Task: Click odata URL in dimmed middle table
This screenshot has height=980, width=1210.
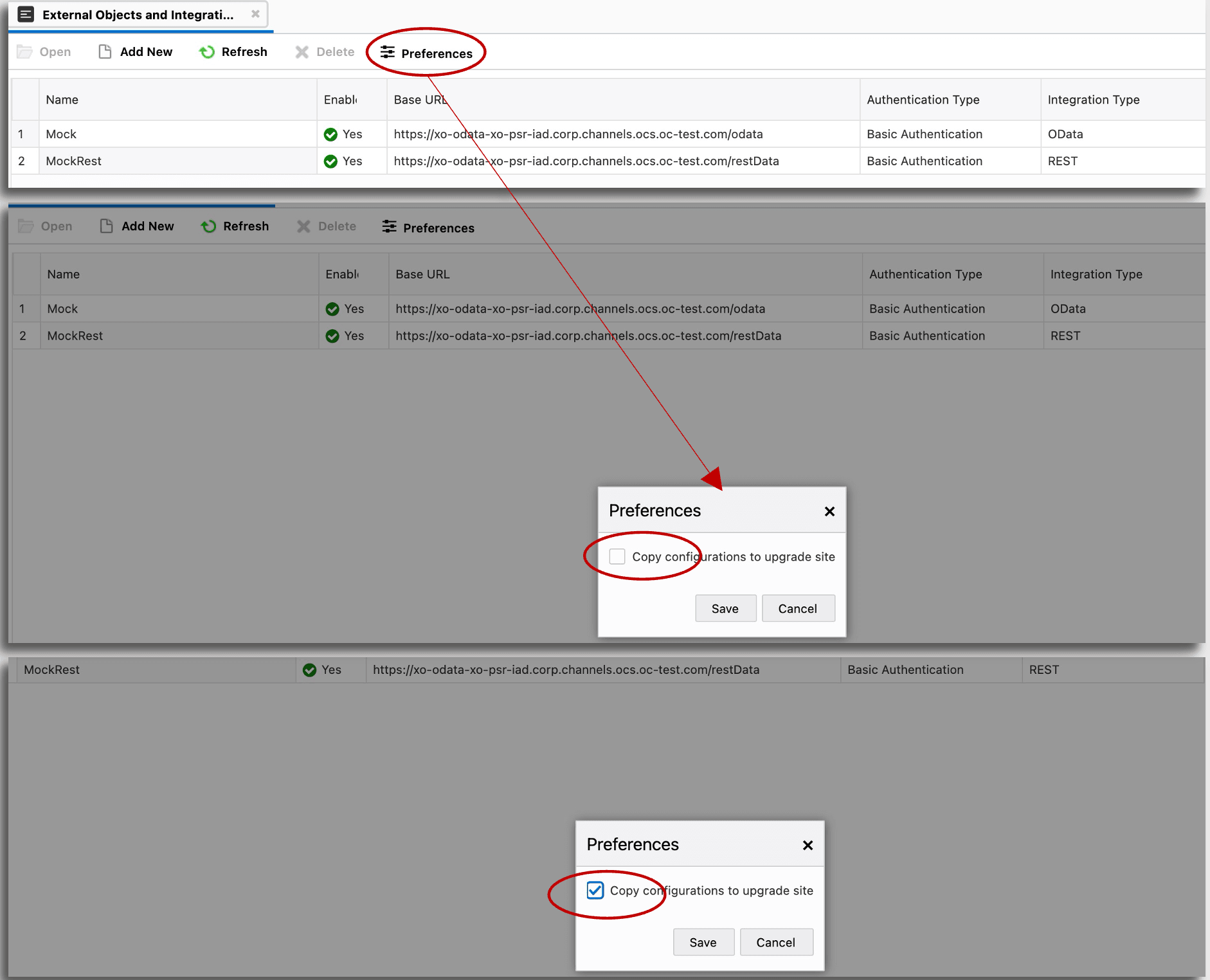Action: (581, 309)
